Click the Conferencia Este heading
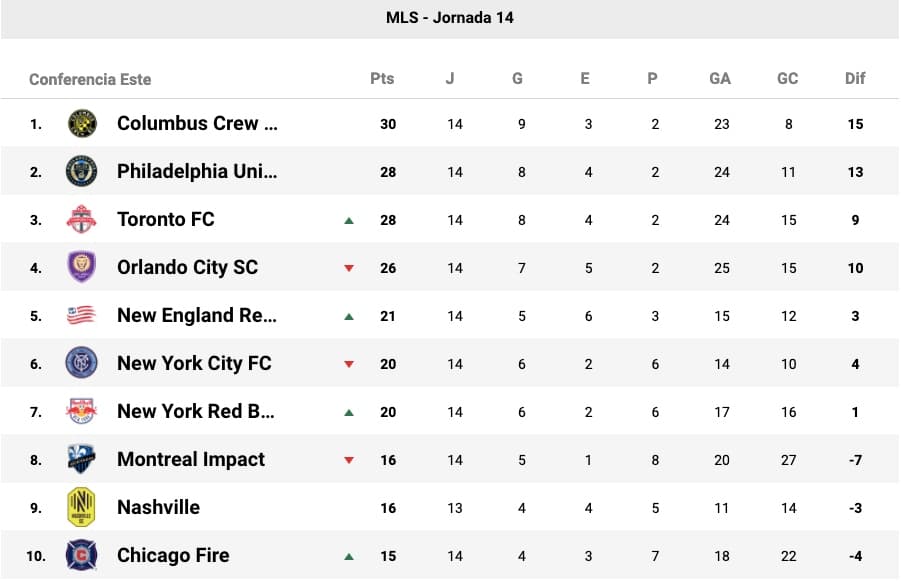Image resolution: width=901 pixels, height=582 pixels. click(x=90, y=79)
